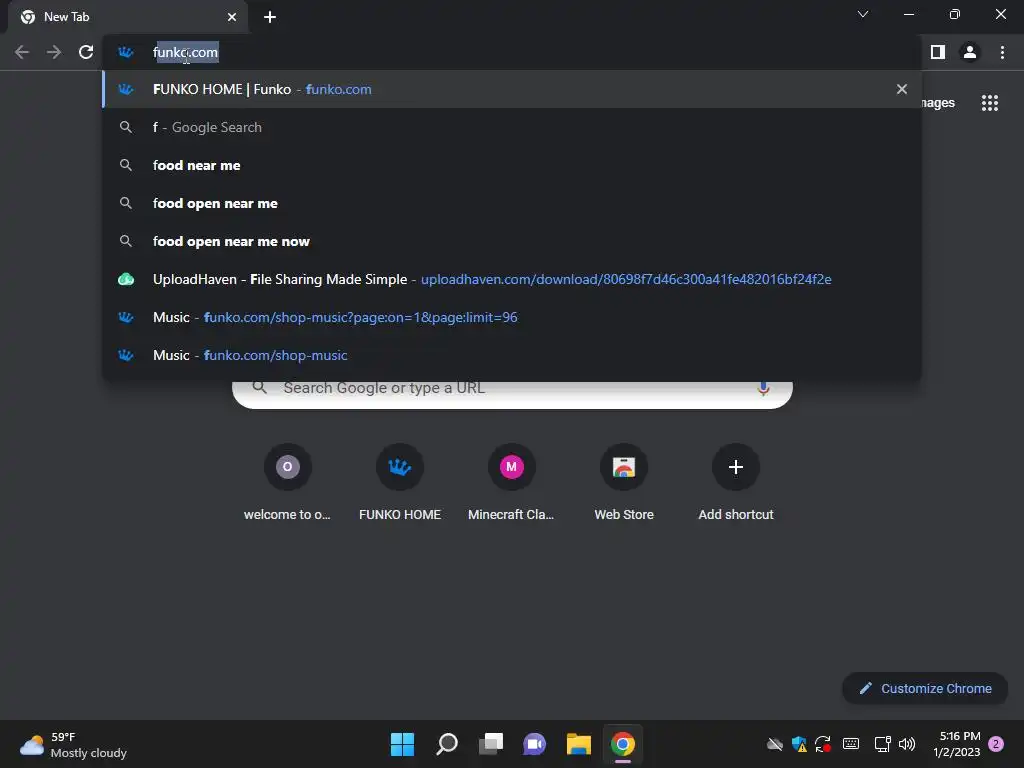
Task: Open Task View on taskbar
Action: pyautogui.click(x=491, y=744)
